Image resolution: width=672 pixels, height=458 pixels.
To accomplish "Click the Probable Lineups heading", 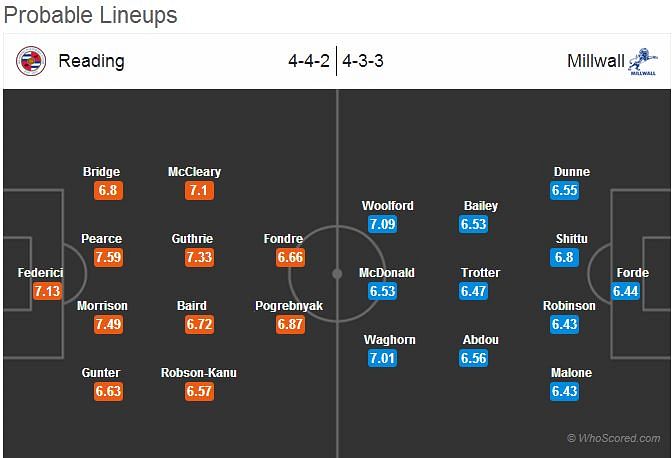I will point(90,15).
